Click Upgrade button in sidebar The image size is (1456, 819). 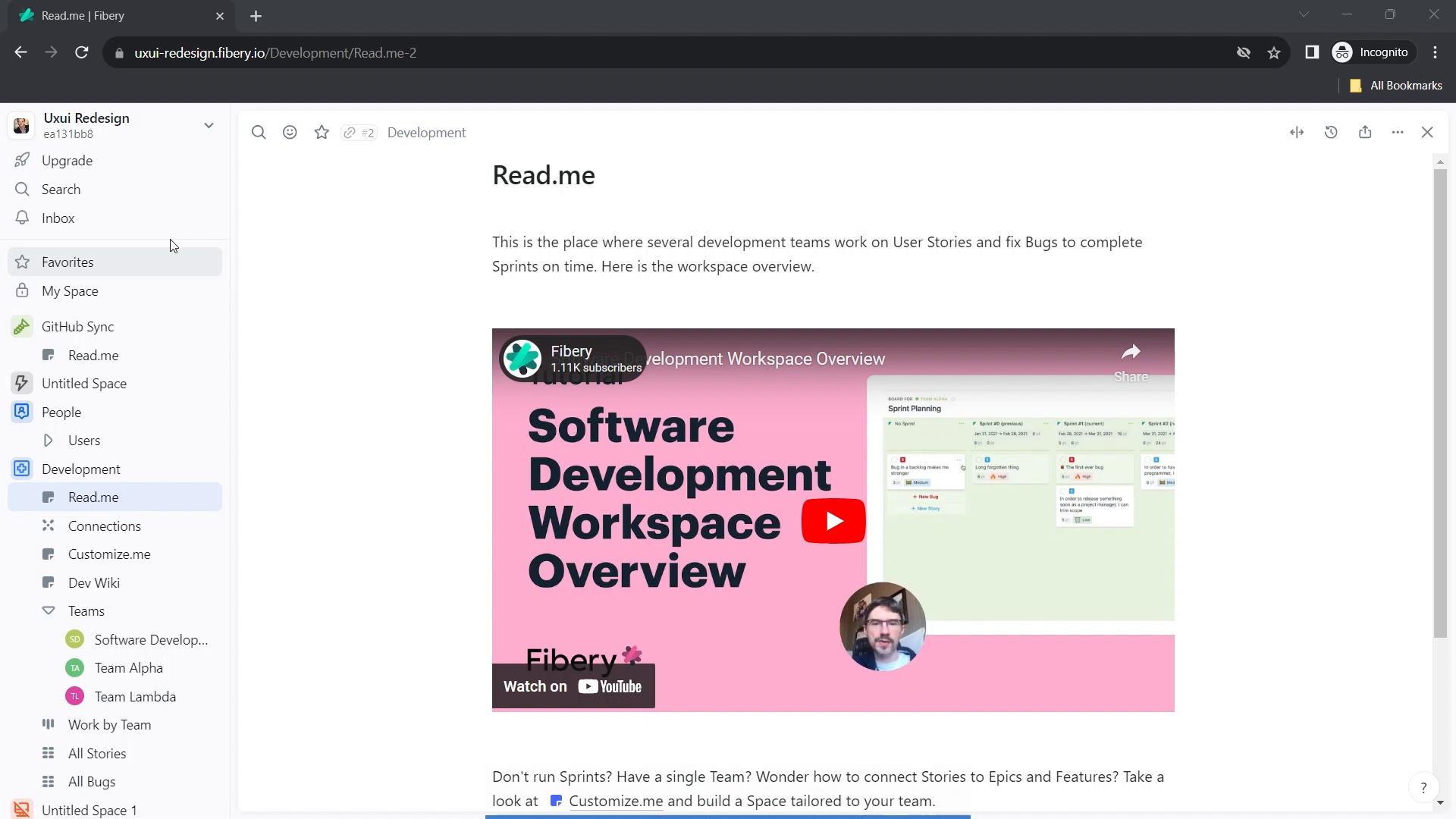point(67,160)
